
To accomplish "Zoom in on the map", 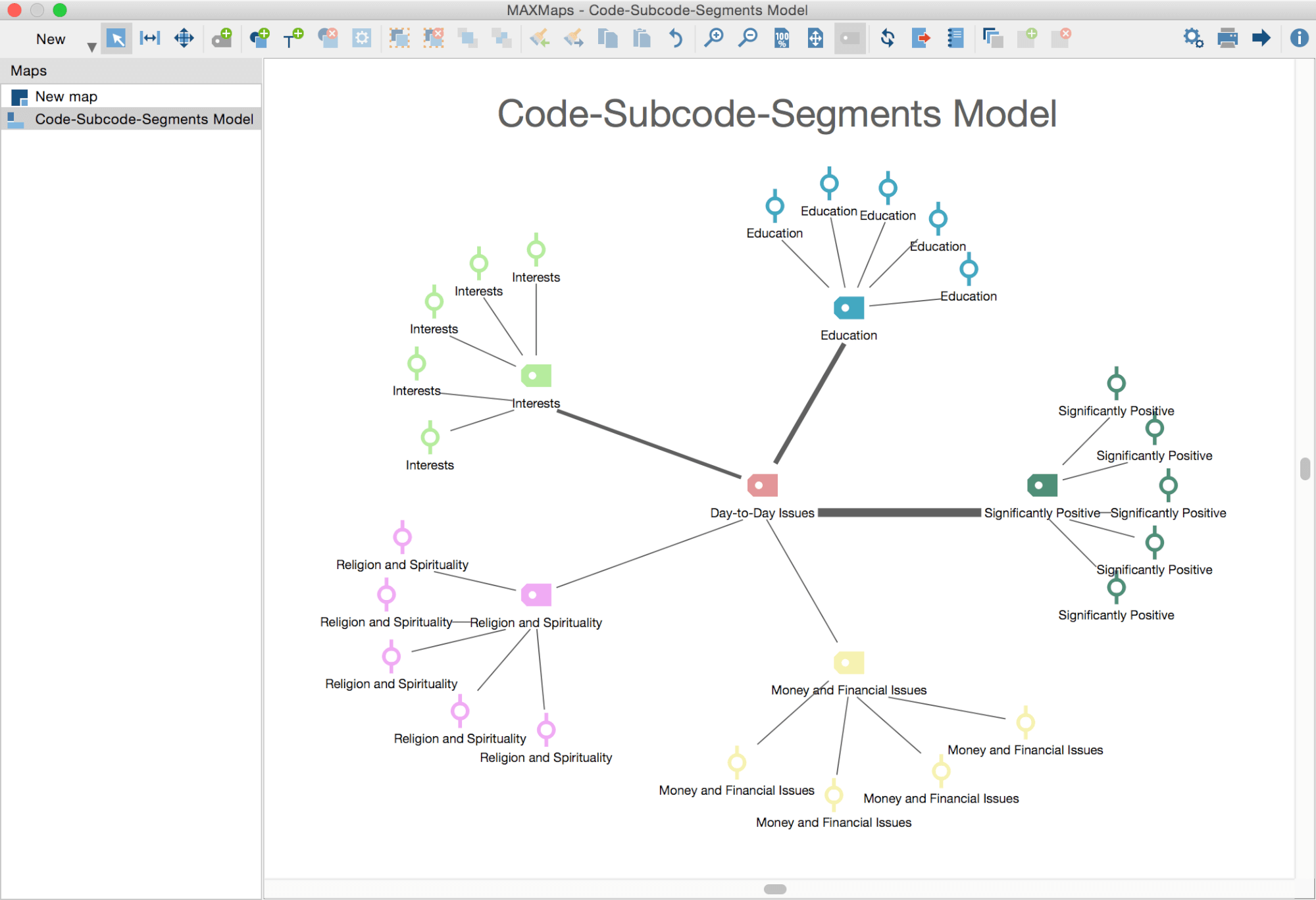I will click(713, 38).
